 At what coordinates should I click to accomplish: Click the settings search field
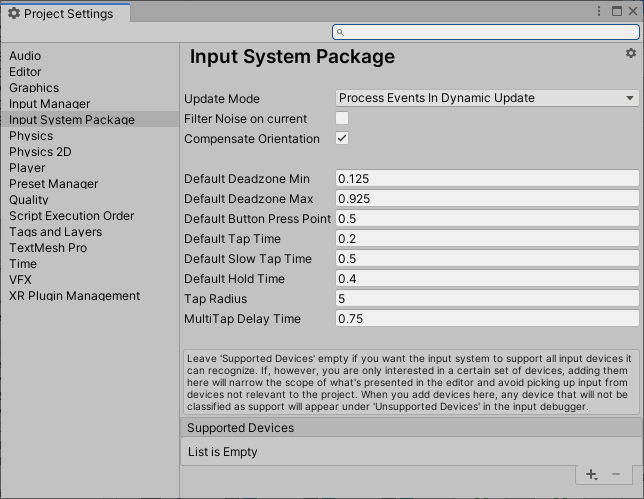[486, 32]
